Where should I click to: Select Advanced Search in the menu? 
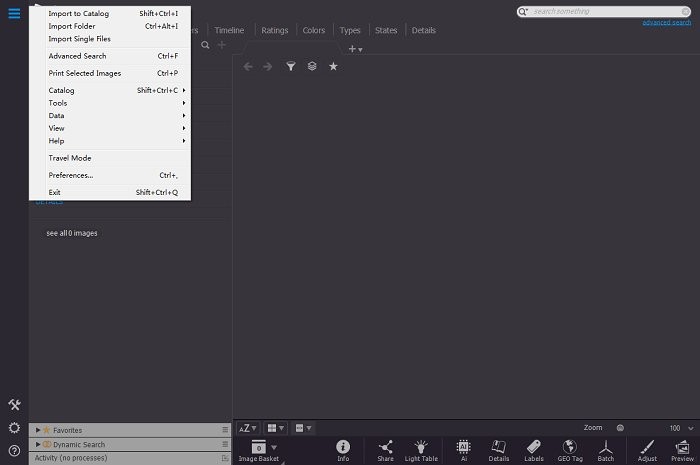coord(110,56)
